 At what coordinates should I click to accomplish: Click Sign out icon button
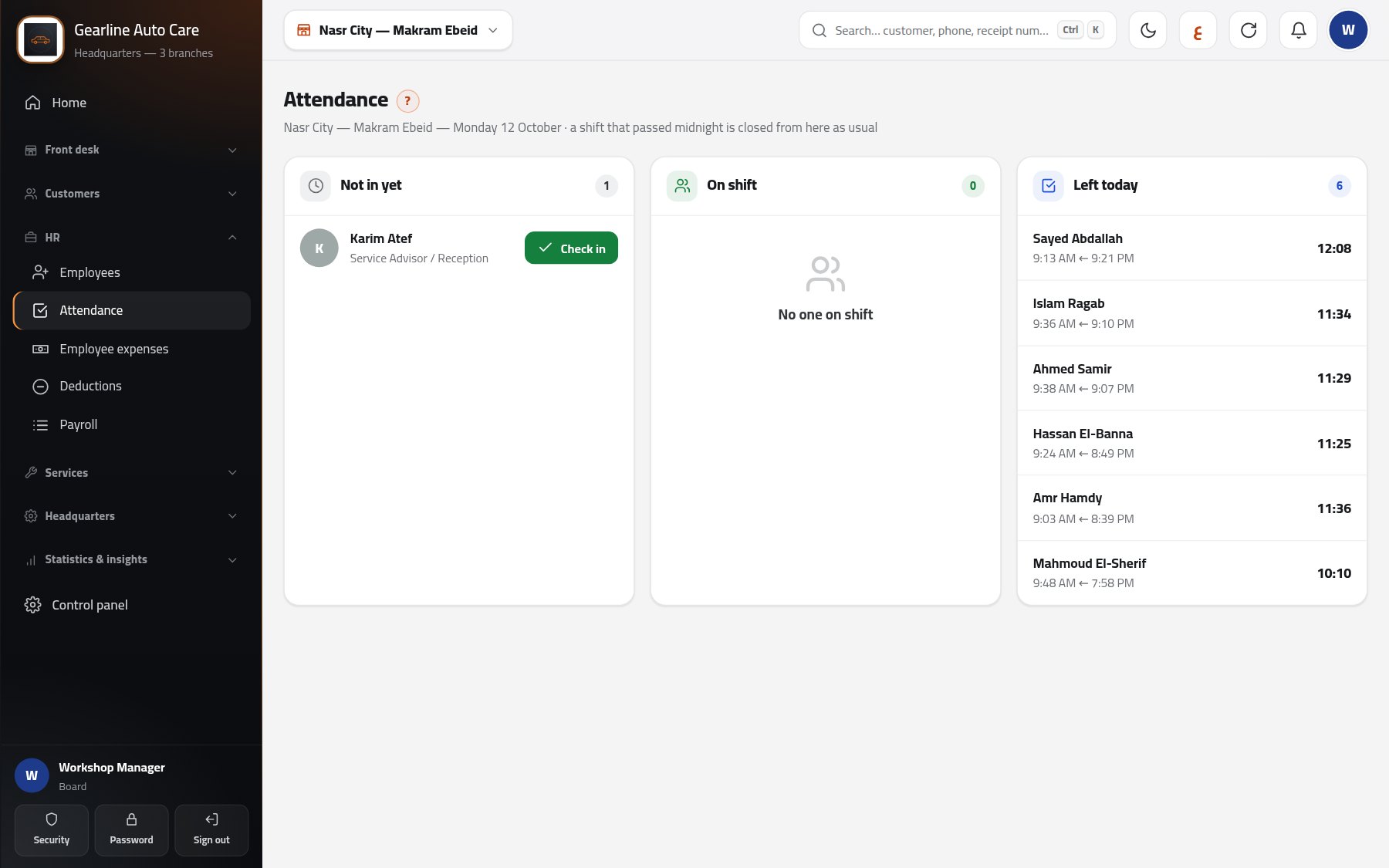(211, 830)
